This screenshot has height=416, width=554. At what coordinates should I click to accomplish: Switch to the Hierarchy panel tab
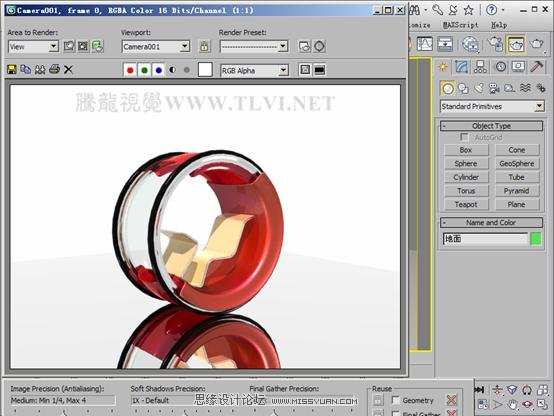[480, 67]
